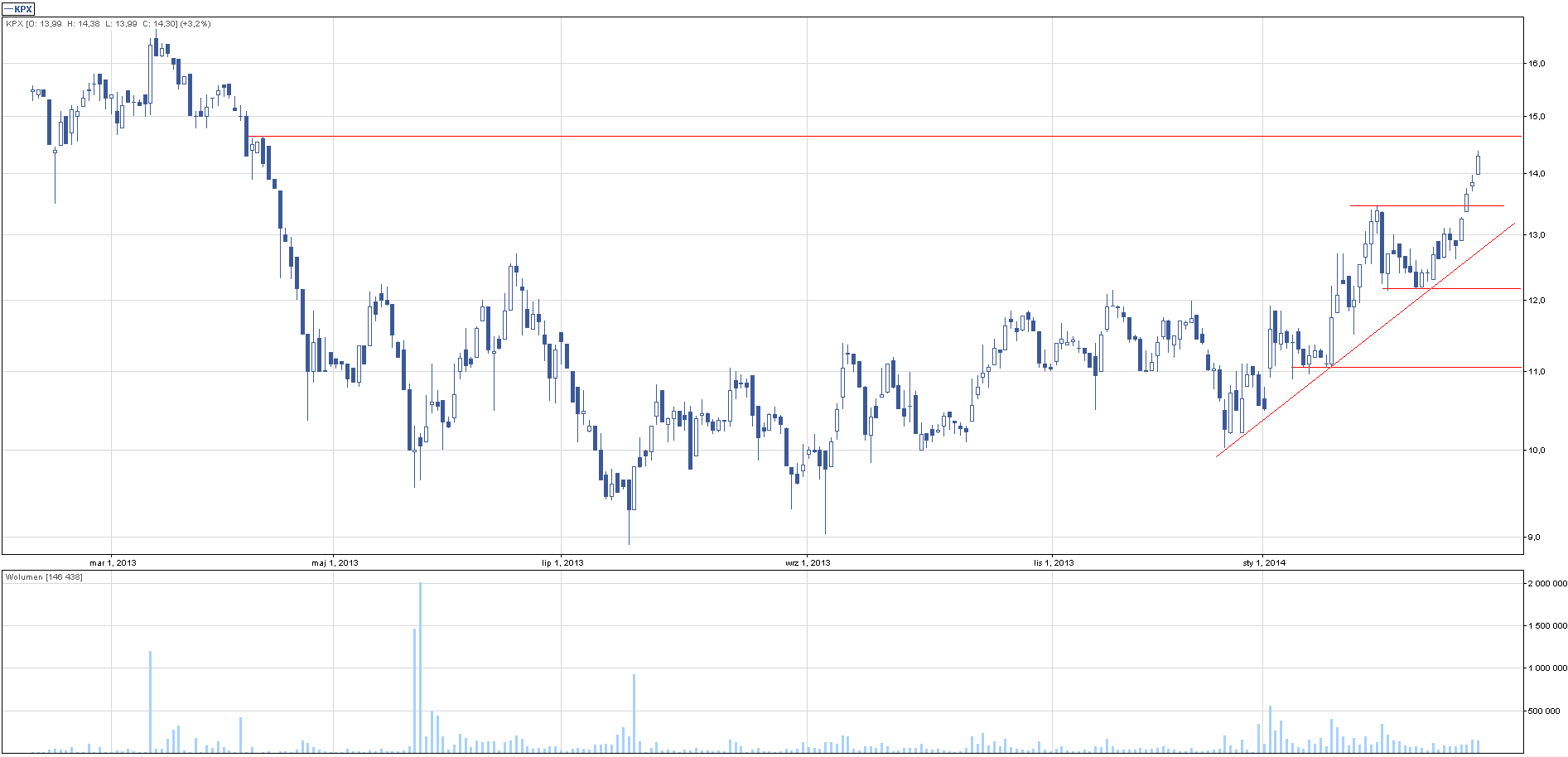
Task: Click the 'lip 1, 2013' date label
Action: [x=562, y=563]
